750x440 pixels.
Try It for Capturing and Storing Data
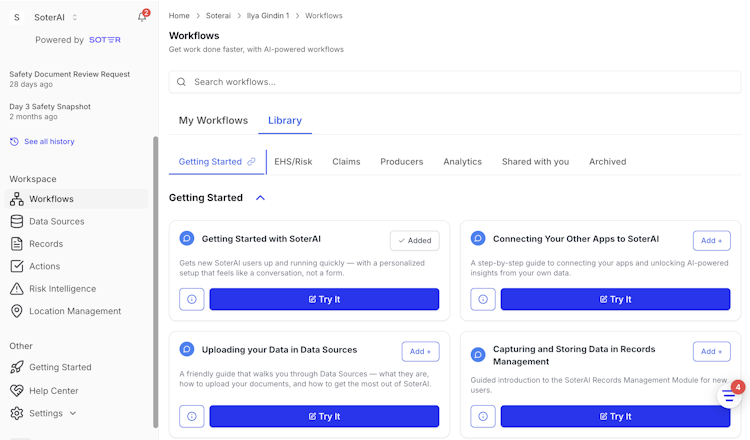click(x=616, y=417)
